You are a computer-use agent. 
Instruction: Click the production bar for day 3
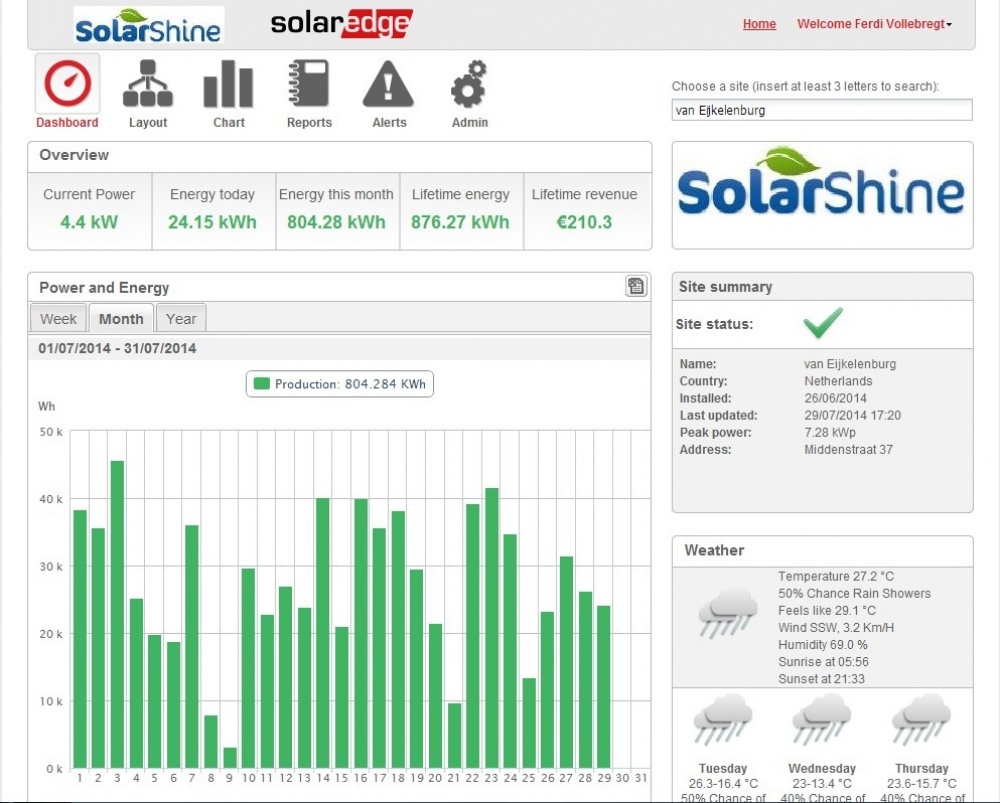[117, 614]
